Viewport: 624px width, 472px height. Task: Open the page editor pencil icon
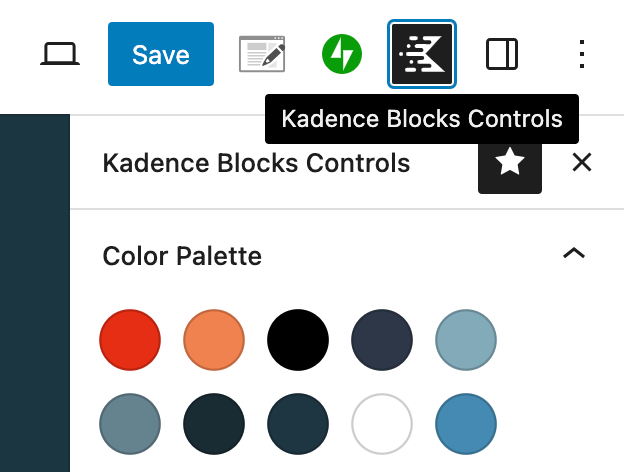[x=262, y=54]
